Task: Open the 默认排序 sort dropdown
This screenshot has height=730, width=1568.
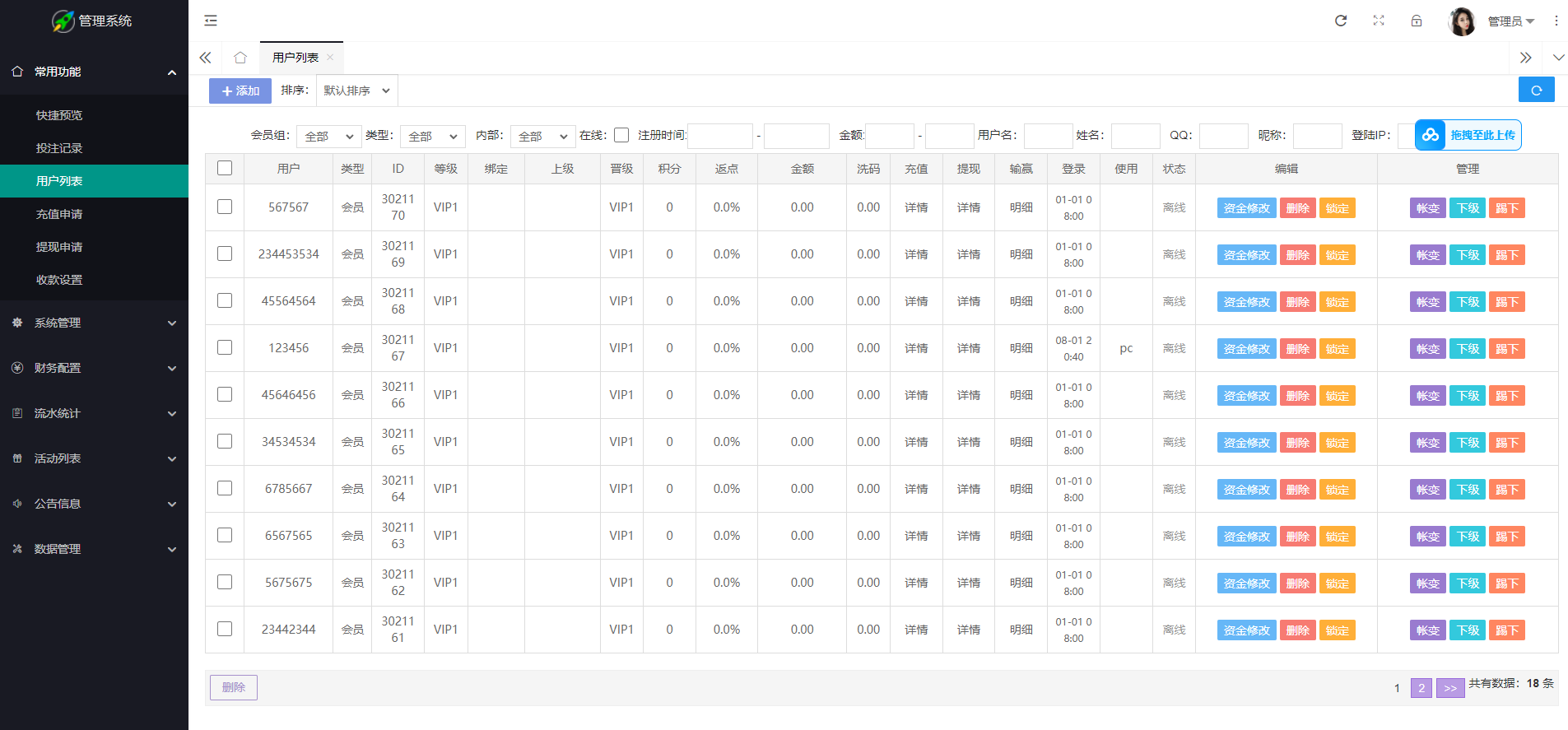Action: (356, 91)
